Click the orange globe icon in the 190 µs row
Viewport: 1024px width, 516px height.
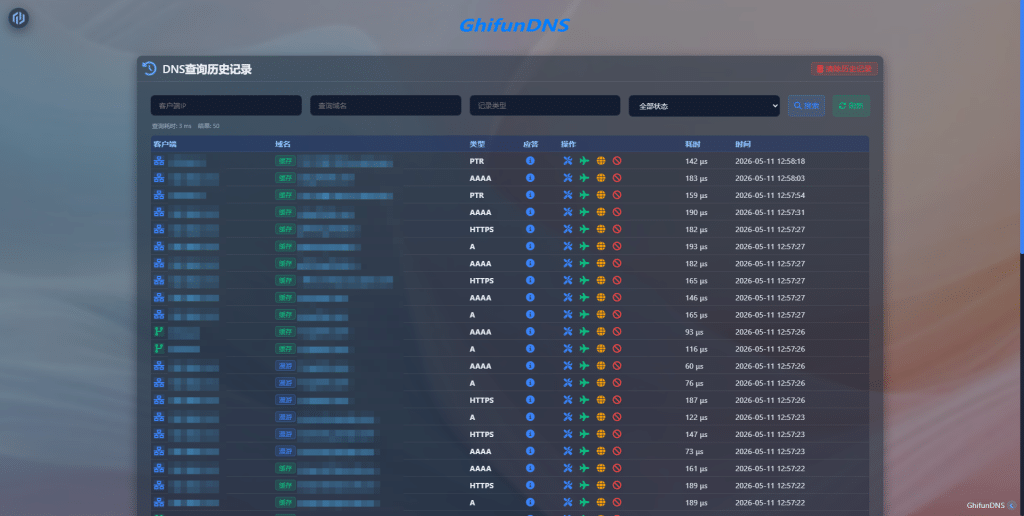(601, 212)
